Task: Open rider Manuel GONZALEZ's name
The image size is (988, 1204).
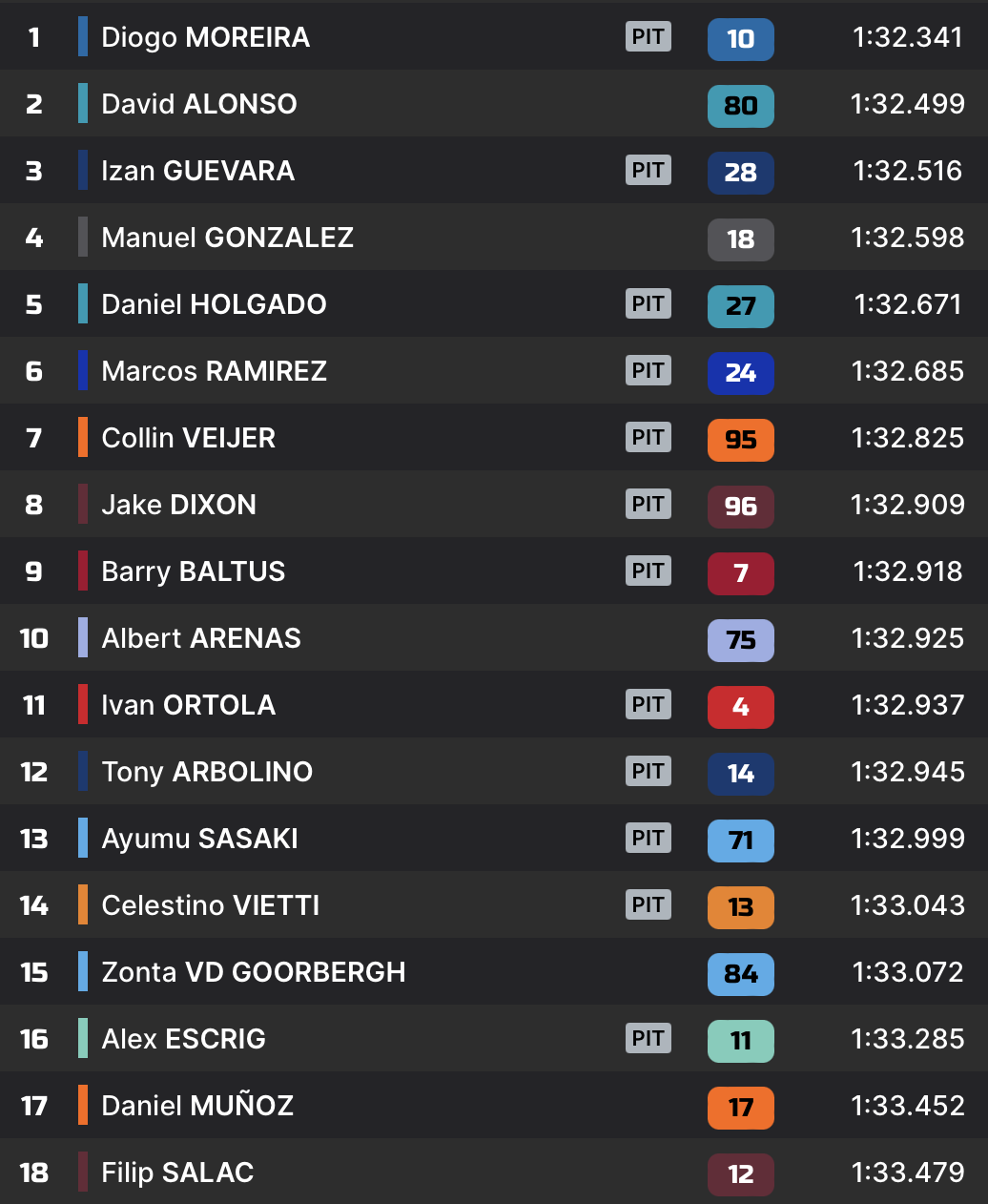Action: pos(227,238)
